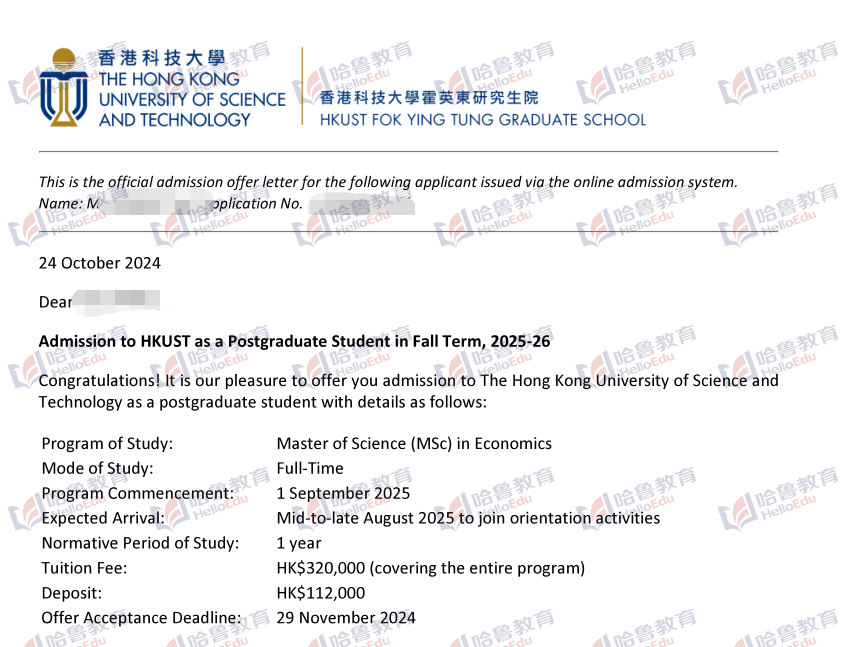852x647 pixels.
Task: Click the 'Congratulations!' paragraph
Action: click(x=409, y=391)
